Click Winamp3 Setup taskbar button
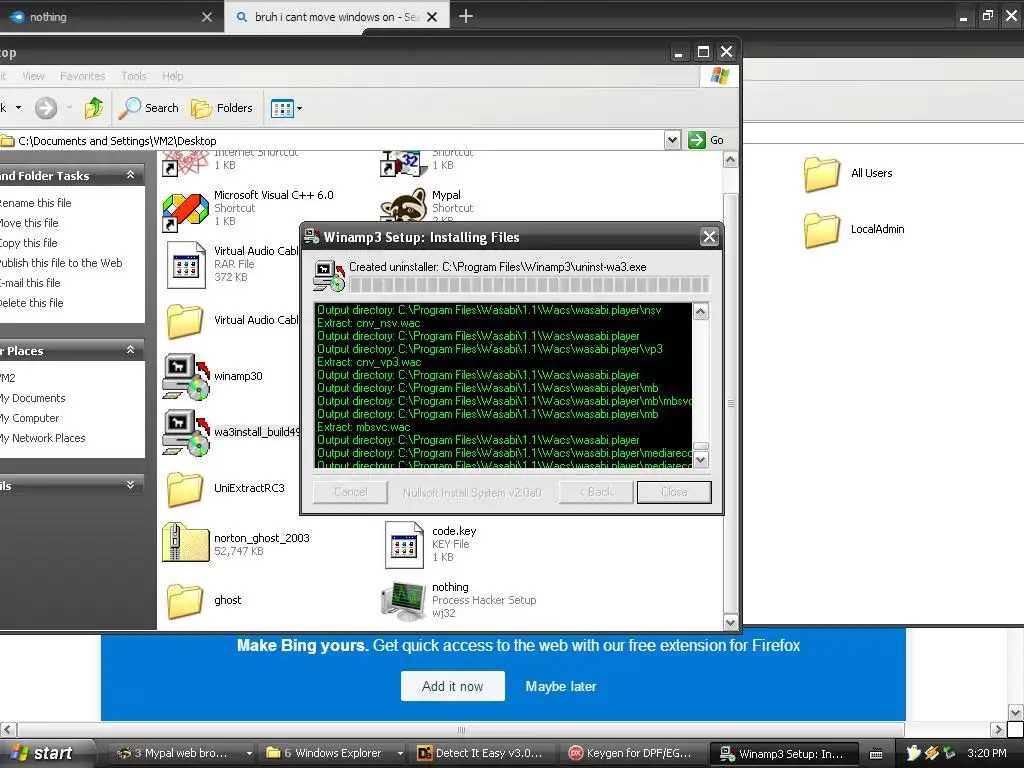 click(784, 753)
